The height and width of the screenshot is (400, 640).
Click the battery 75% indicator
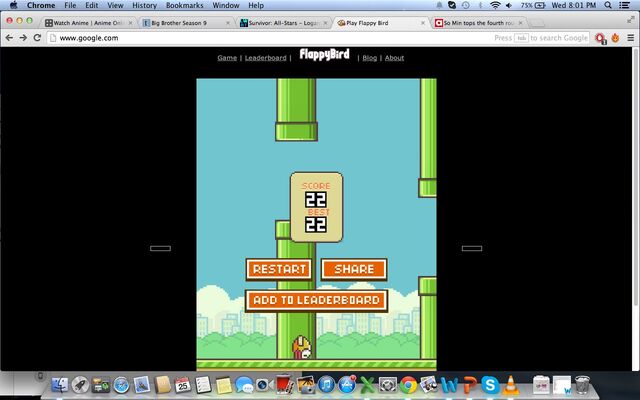[533, 5]
